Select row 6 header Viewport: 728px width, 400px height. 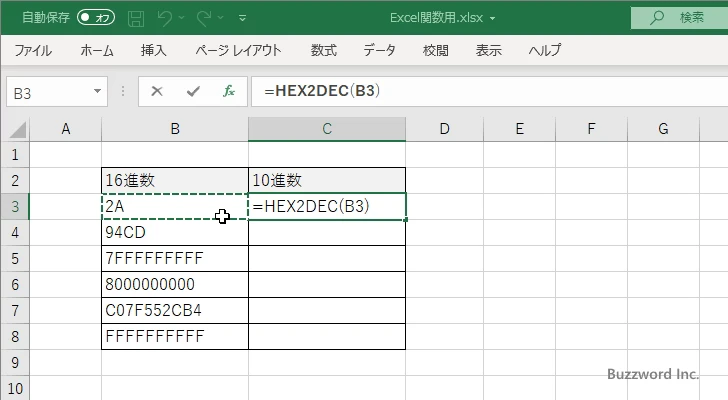pos(15,284)
